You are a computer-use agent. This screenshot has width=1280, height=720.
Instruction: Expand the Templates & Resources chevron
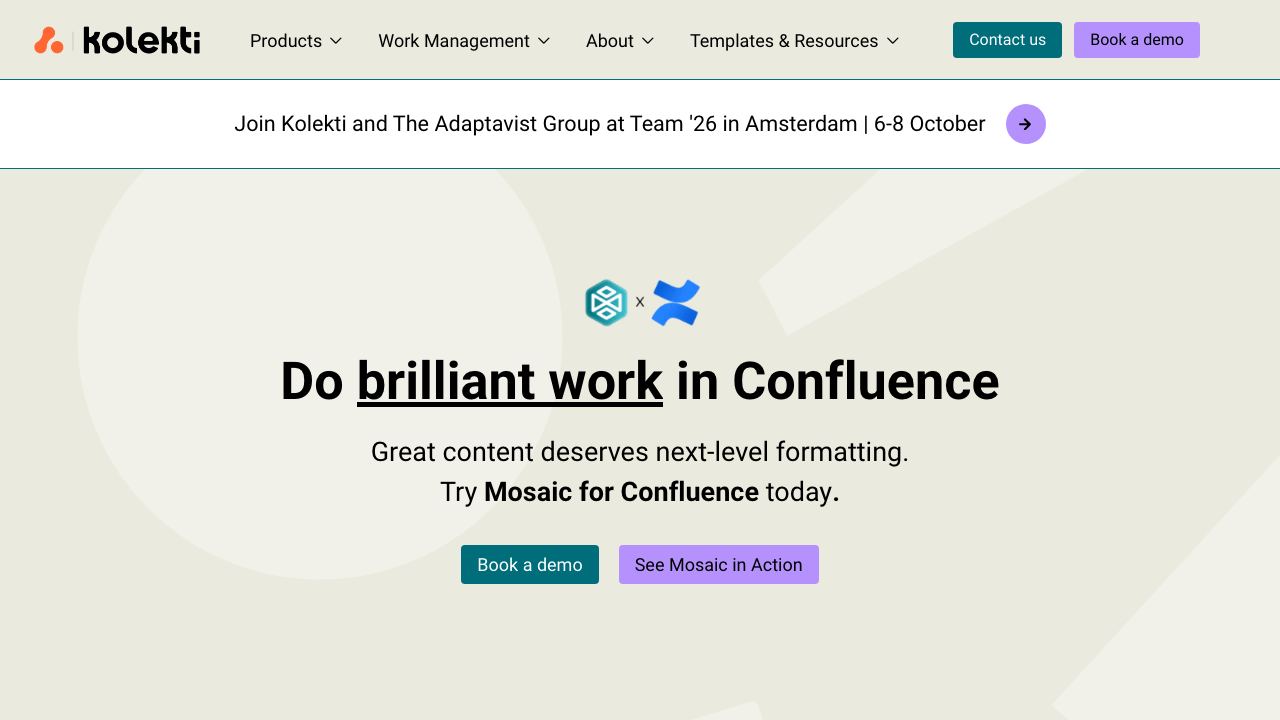tap(893, 41)
